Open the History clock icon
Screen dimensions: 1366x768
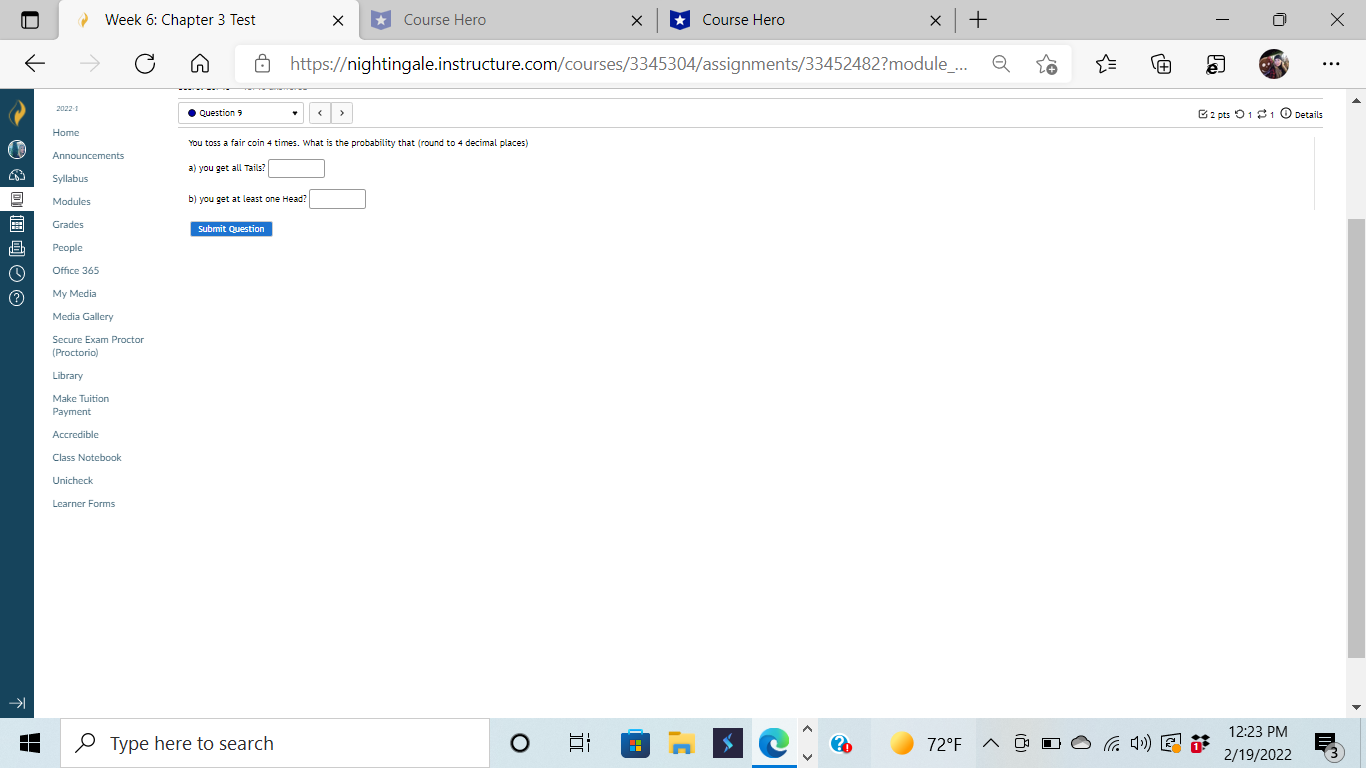16,272
